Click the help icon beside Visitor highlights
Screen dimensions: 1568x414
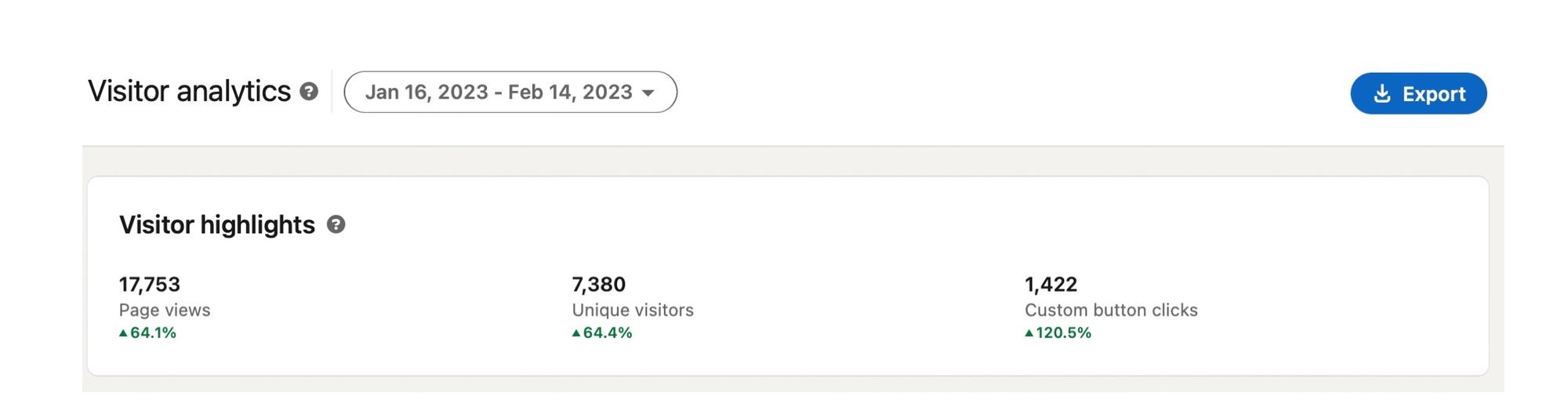pyautogui.click(x=336, y=225)
